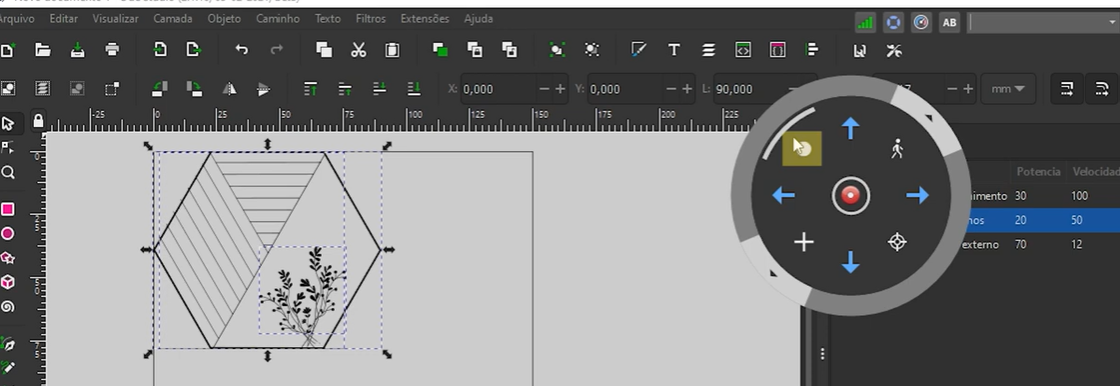Print the document using the printer icon

click(112, 50)
